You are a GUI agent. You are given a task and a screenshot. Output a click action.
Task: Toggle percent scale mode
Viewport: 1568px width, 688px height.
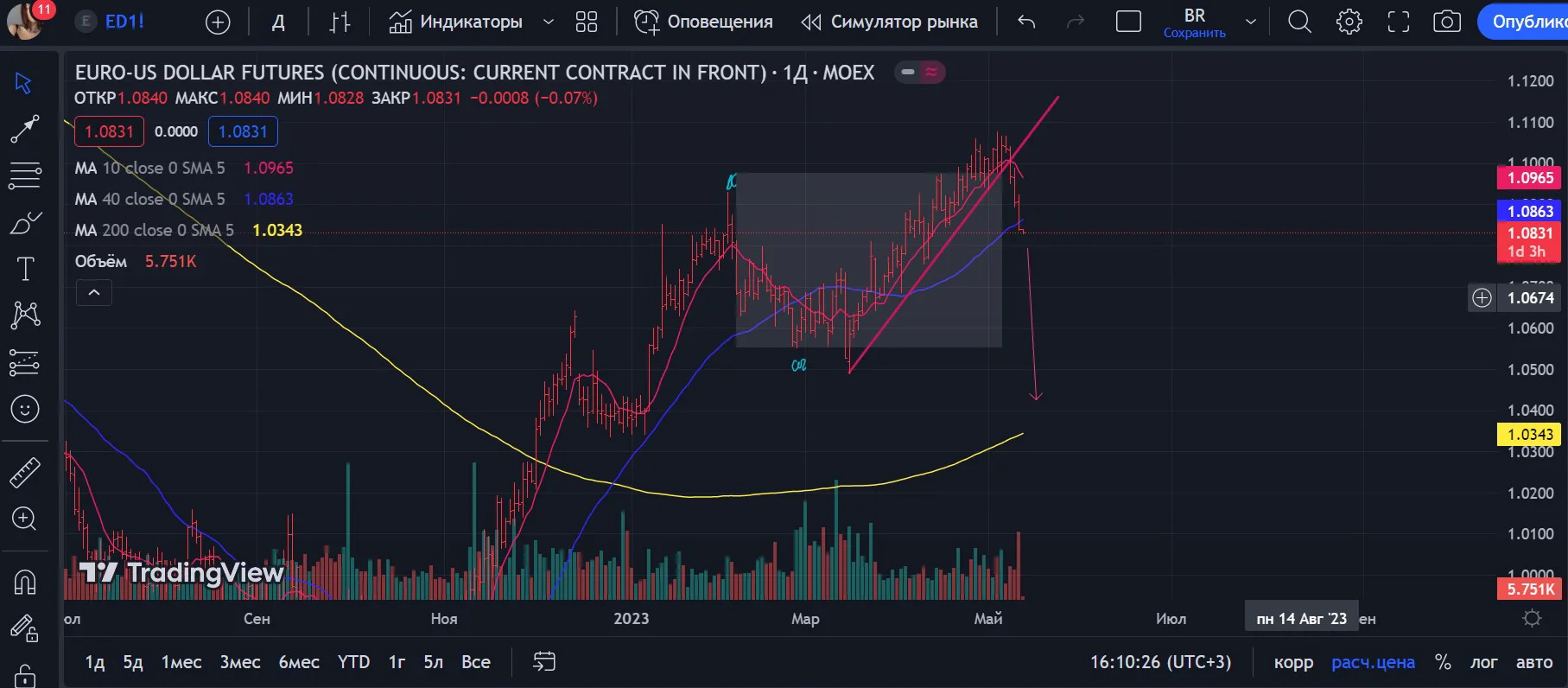pyautogui.click(x=1443, y=662)
